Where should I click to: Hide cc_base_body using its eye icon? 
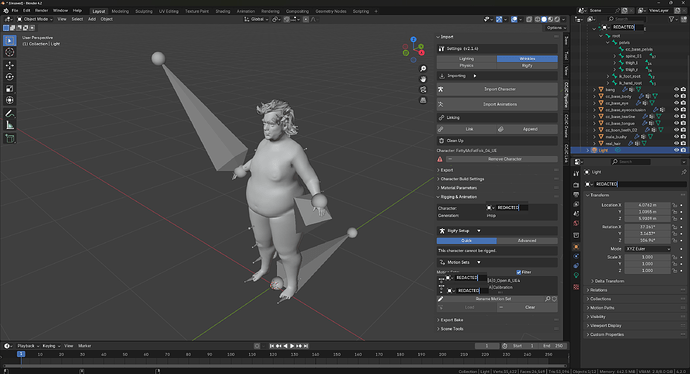tap(676, 96)
